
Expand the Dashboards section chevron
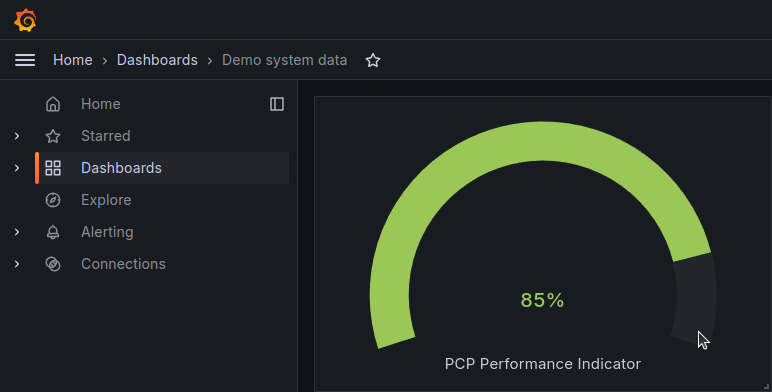(x=17, y=168)
